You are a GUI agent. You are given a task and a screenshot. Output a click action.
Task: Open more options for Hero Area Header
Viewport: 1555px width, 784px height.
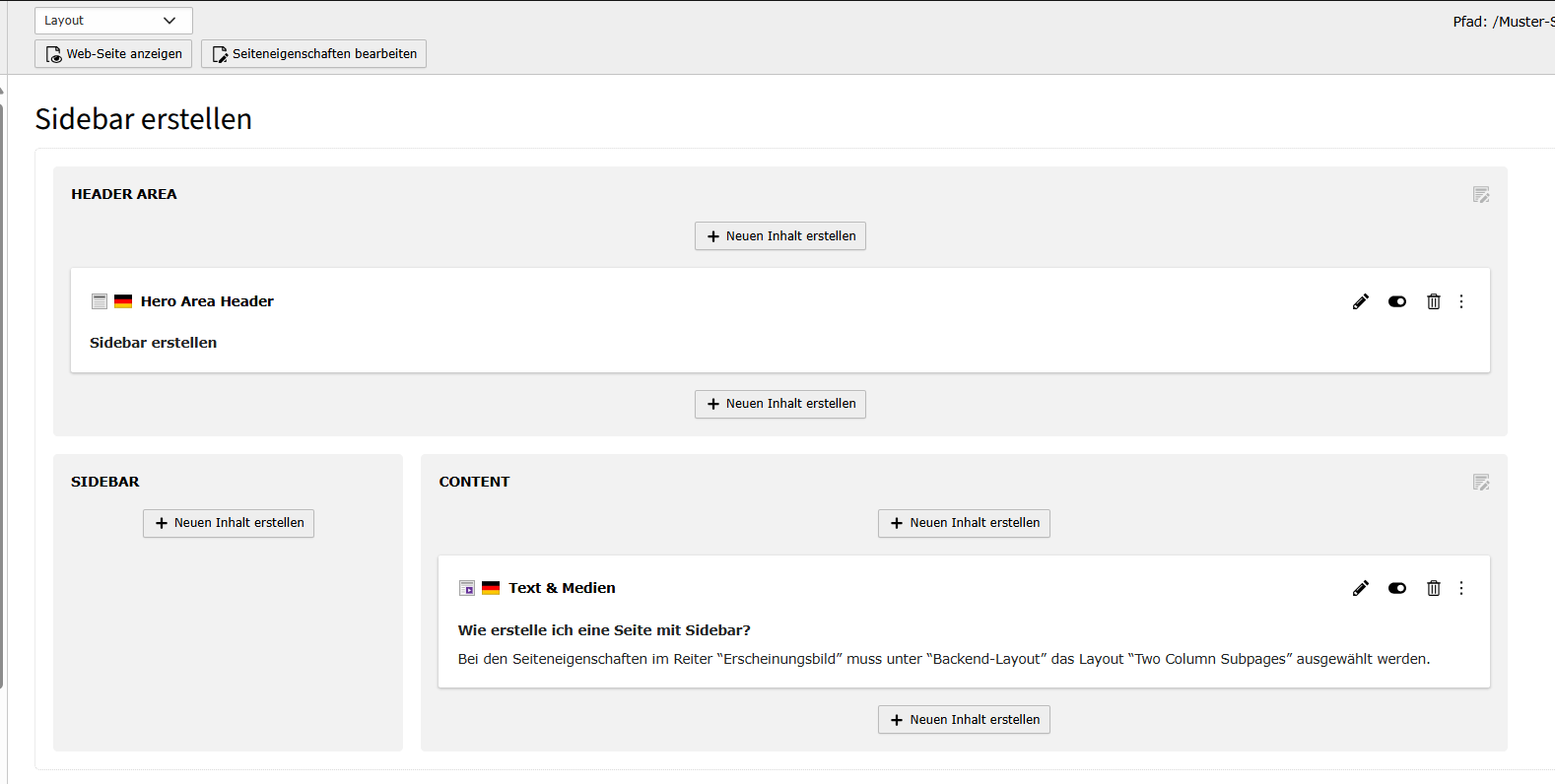tap(1461, 301)
